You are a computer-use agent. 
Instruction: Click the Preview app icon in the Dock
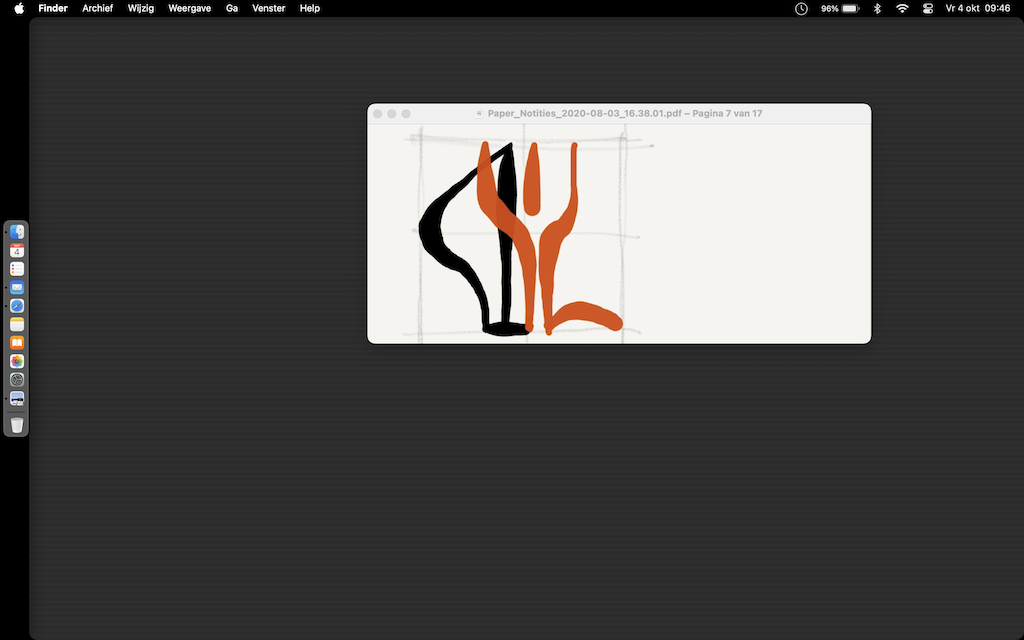[17, 398]
